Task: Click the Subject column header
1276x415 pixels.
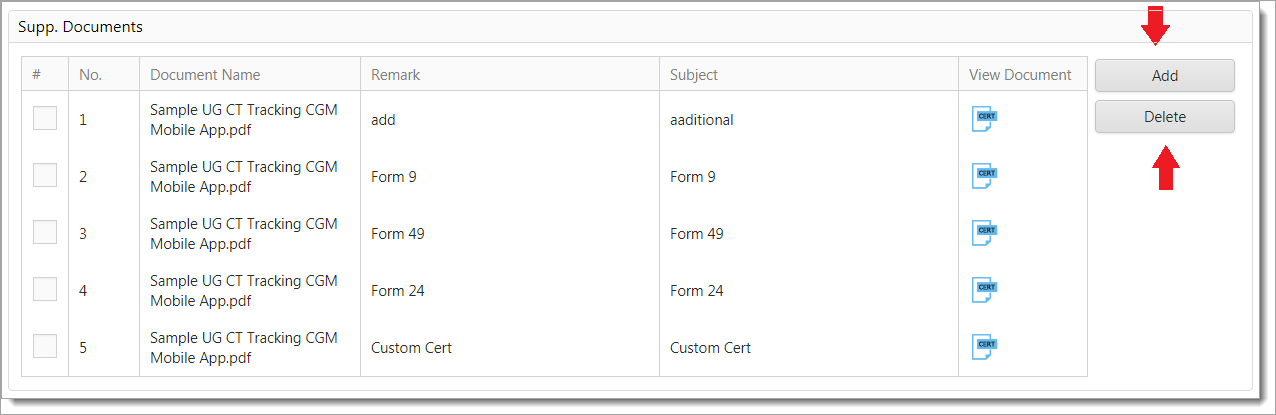Action: pos(694,75)
